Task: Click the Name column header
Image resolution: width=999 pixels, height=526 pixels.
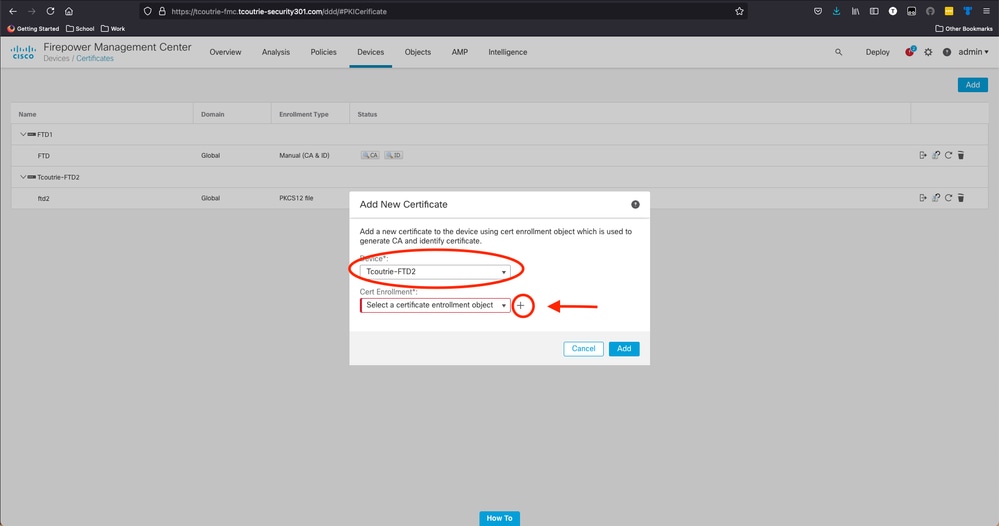Action: coord(27,115)
